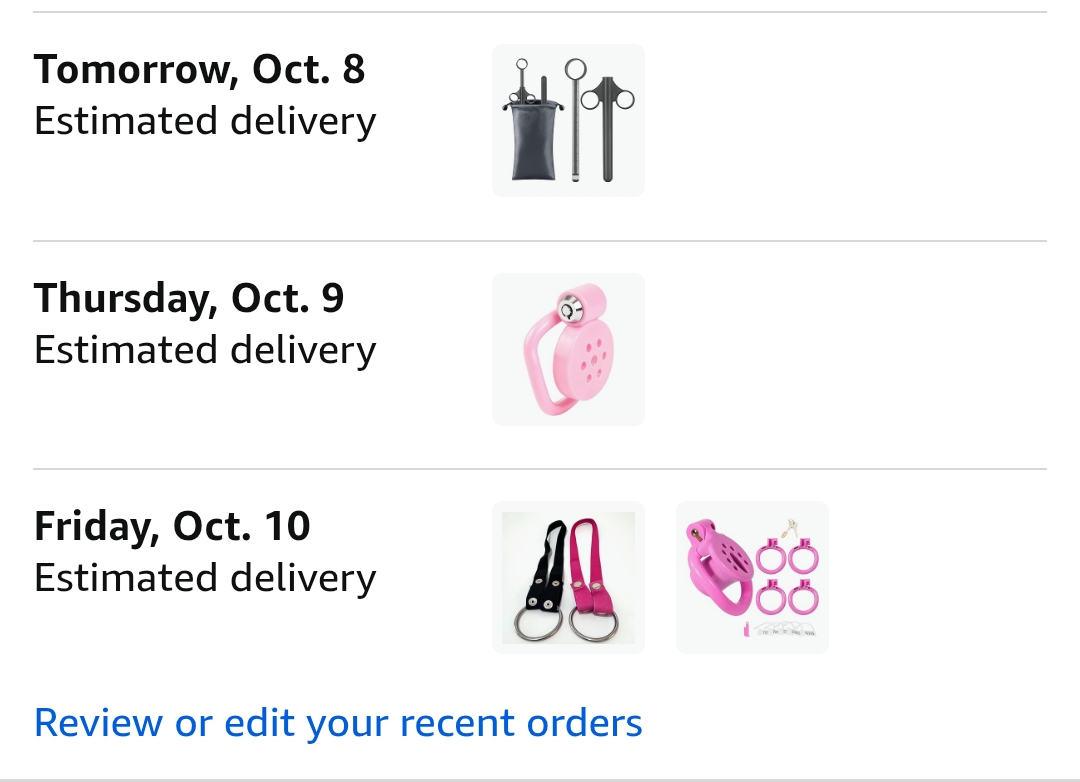Open the black tool set product thumbnail
The width and height of the screenshot is (1080, 782).
[568, 120]
